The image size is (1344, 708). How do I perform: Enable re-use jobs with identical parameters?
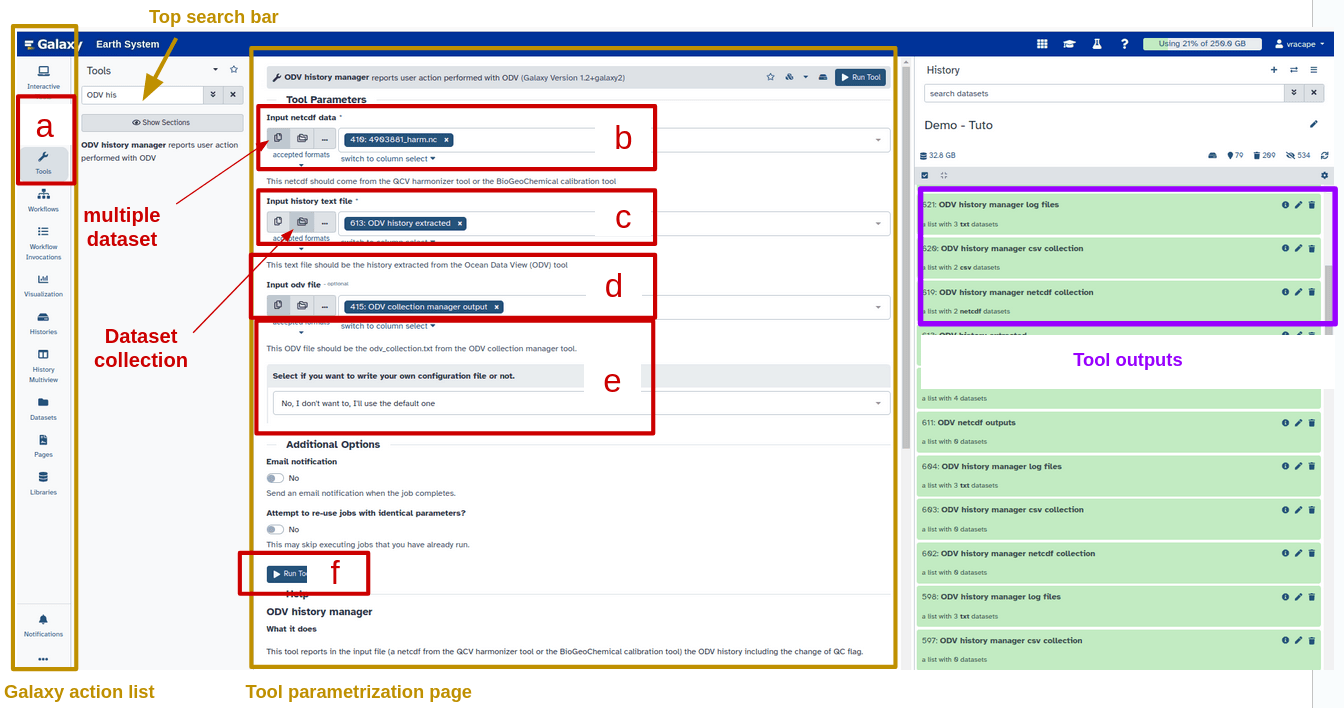click(x=275, y=529)
